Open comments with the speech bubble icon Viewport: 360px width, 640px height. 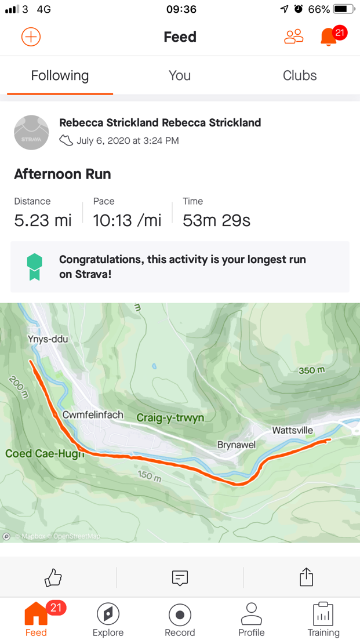click(180, 578)
